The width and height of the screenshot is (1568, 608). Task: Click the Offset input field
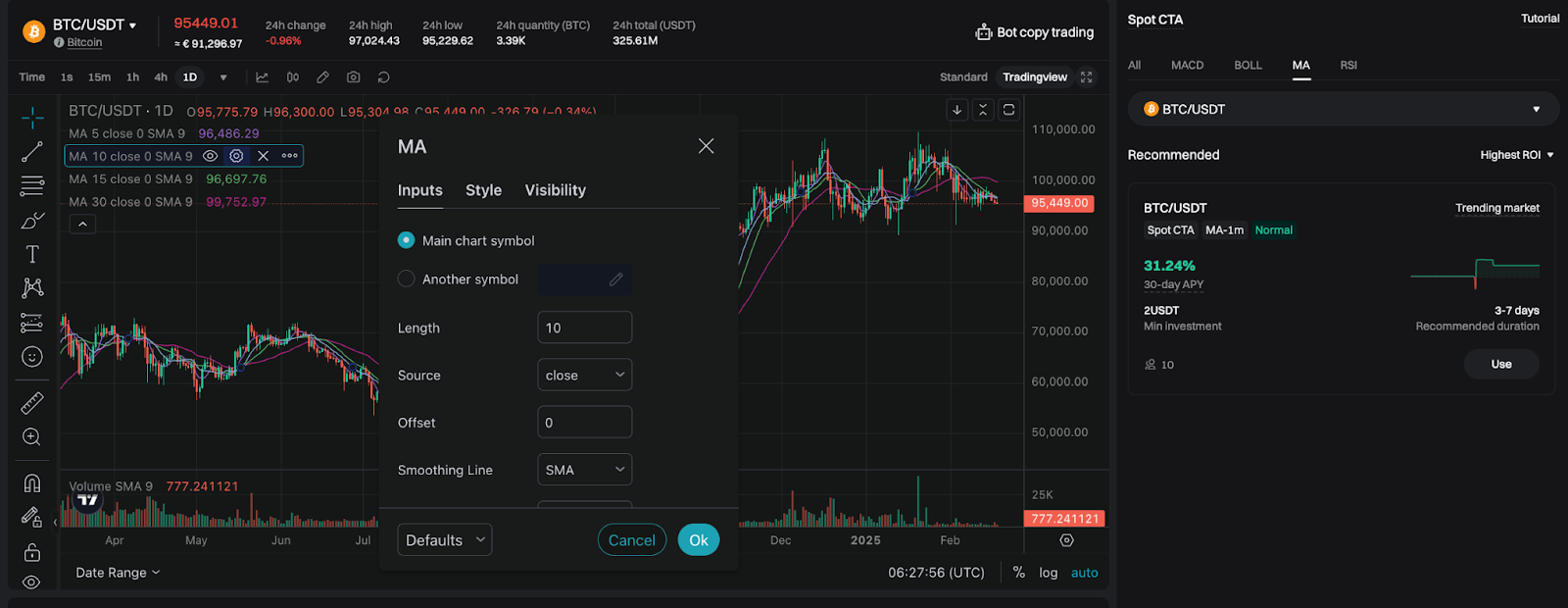click(x=585, y=423)
